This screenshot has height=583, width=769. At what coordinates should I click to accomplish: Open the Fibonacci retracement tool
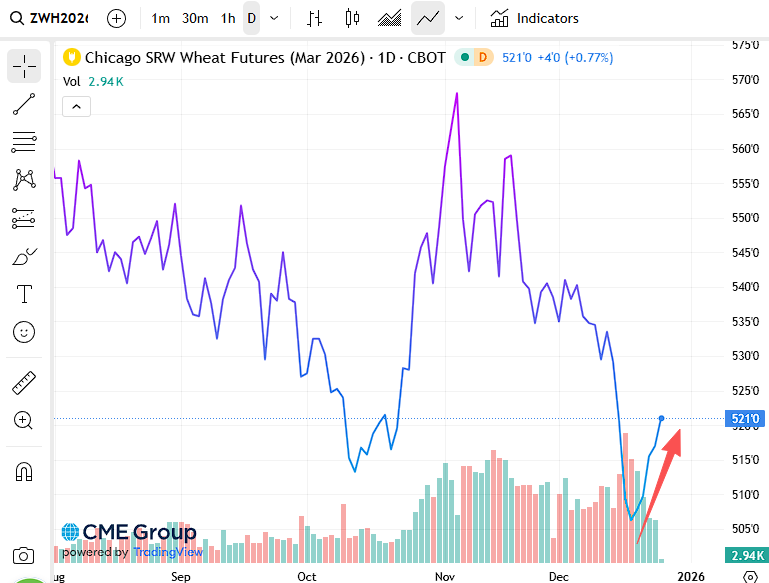pyautogui.click(x=24, y=142)
